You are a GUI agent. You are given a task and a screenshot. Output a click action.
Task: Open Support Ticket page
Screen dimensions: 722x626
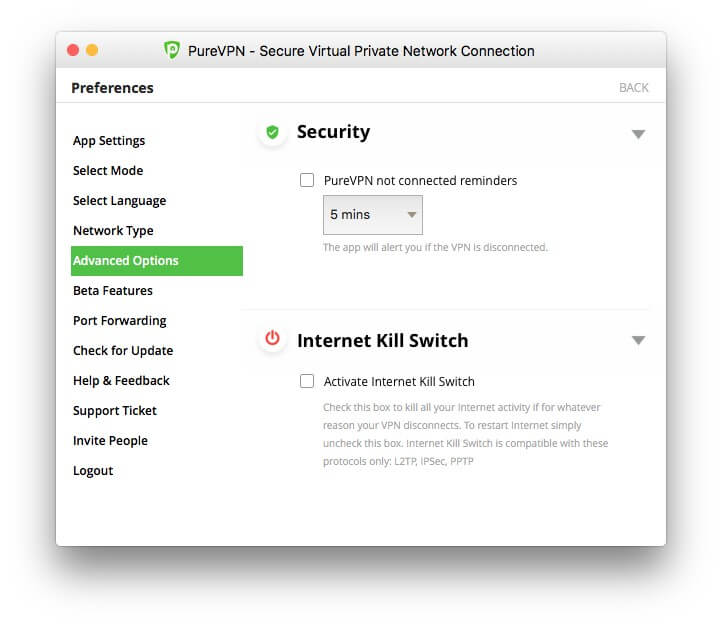(115, 411)
